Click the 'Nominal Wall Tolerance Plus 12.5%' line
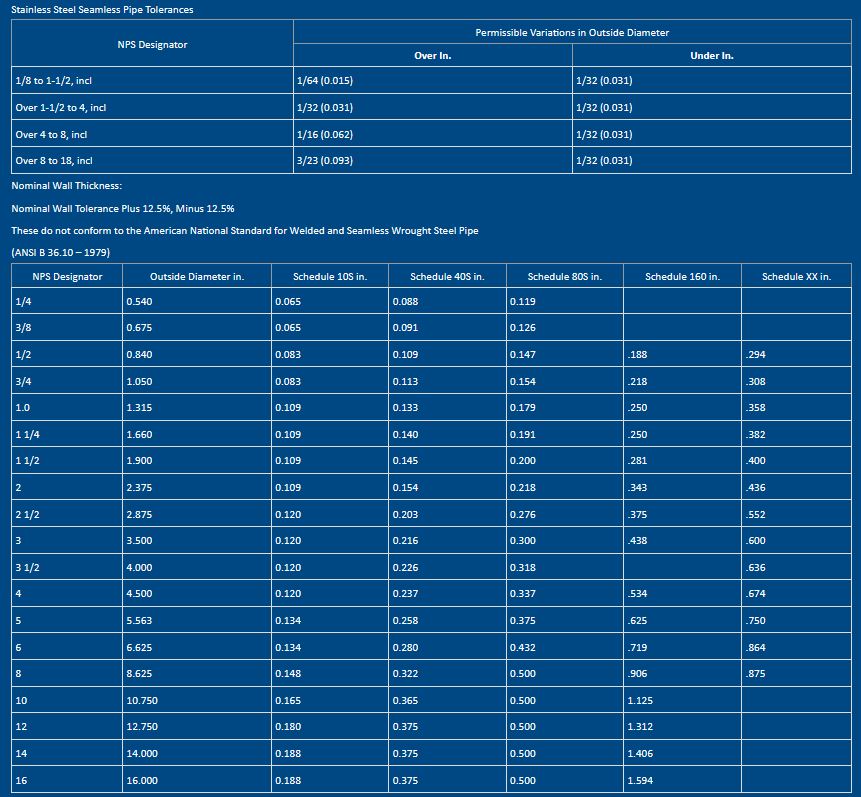Viewport: 861px width, 797px height. tap(122, 208)
